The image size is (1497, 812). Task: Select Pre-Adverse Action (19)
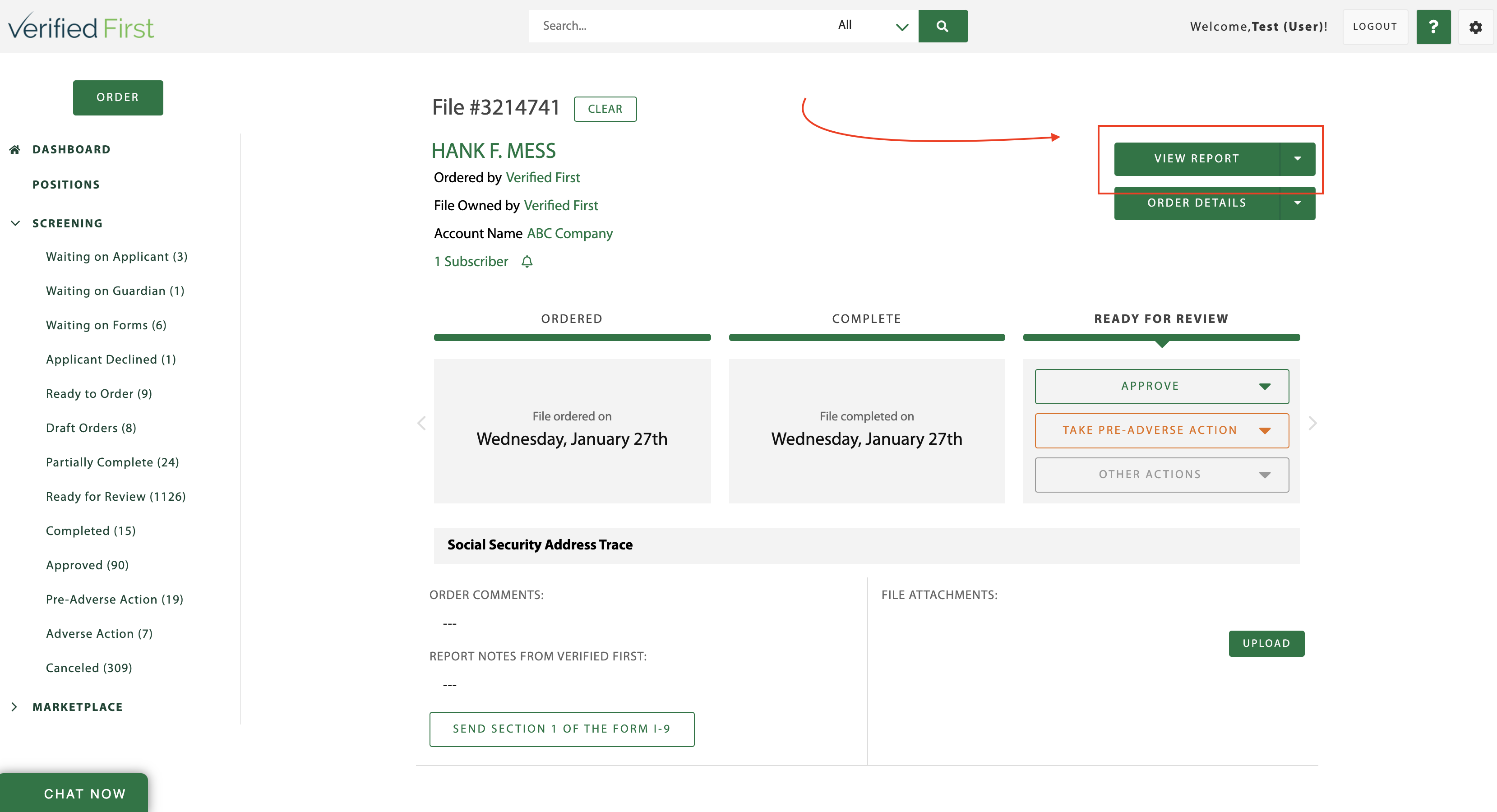coord(115,599)
